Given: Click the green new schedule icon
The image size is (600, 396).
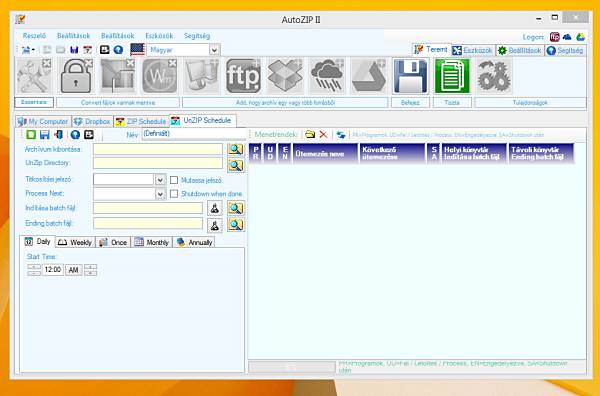Looking at the screenshot, I should click(31, 134).
